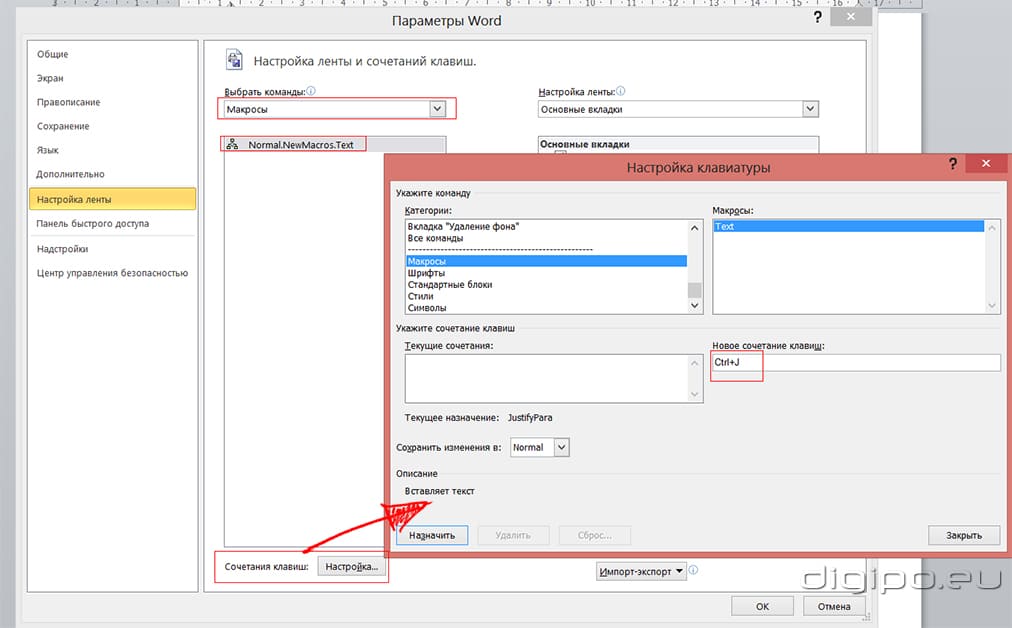The image size is (1012, 628).
Task: Click info icon next to Настройка ленты label
Action: pos(621,91)
